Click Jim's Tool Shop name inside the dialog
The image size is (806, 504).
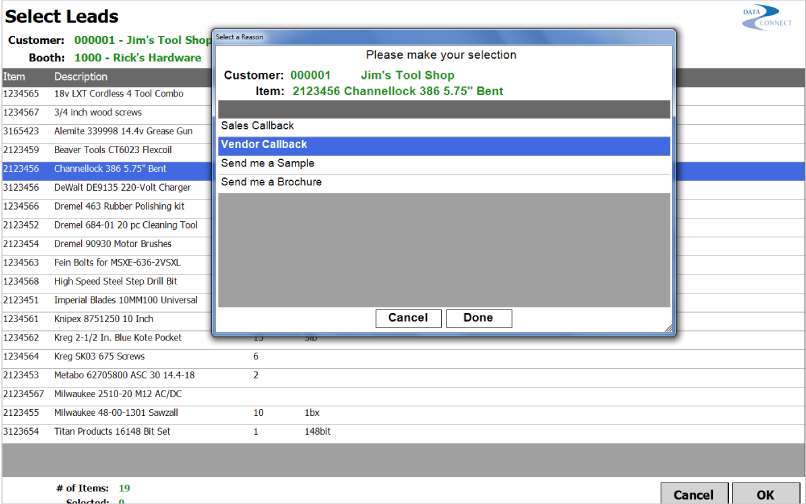[408, 76]
